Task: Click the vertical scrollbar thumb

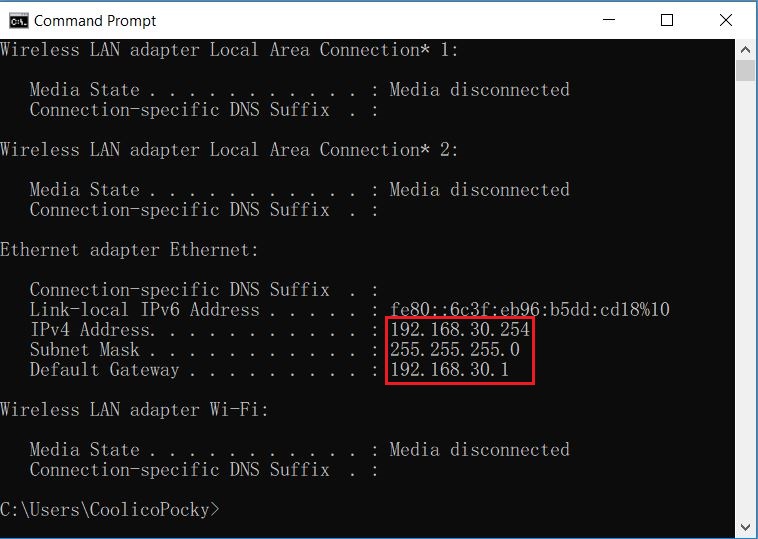Action: 745,71
